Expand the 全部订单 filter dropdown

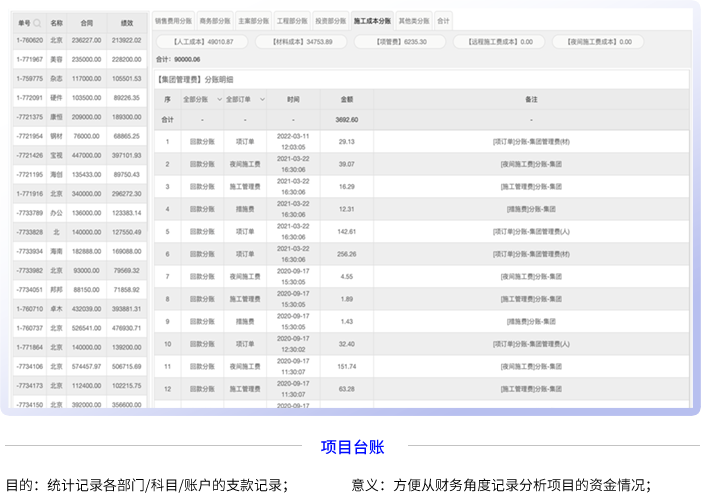pos(244,100)
